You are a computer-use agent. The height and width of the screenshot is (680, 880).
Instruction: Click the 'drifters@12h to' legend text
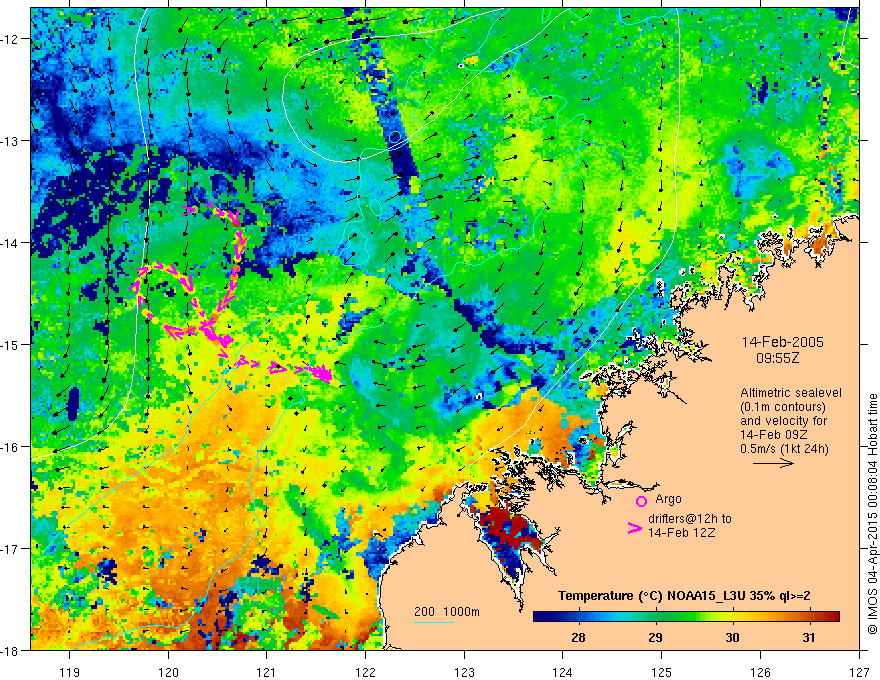pos(690,519)
